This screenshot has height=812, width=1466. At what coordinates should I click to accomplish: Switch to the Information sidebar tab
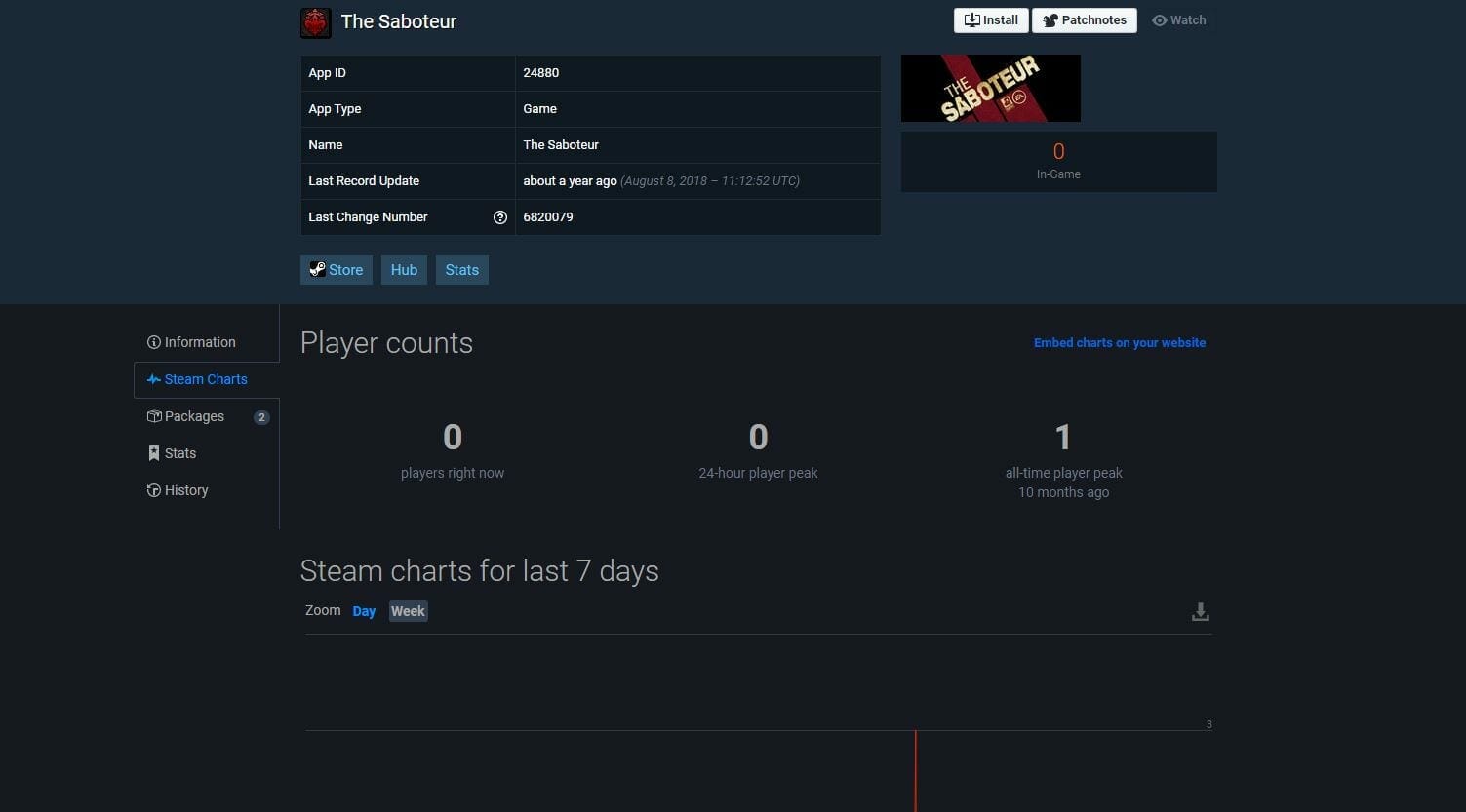coord(191,342)
